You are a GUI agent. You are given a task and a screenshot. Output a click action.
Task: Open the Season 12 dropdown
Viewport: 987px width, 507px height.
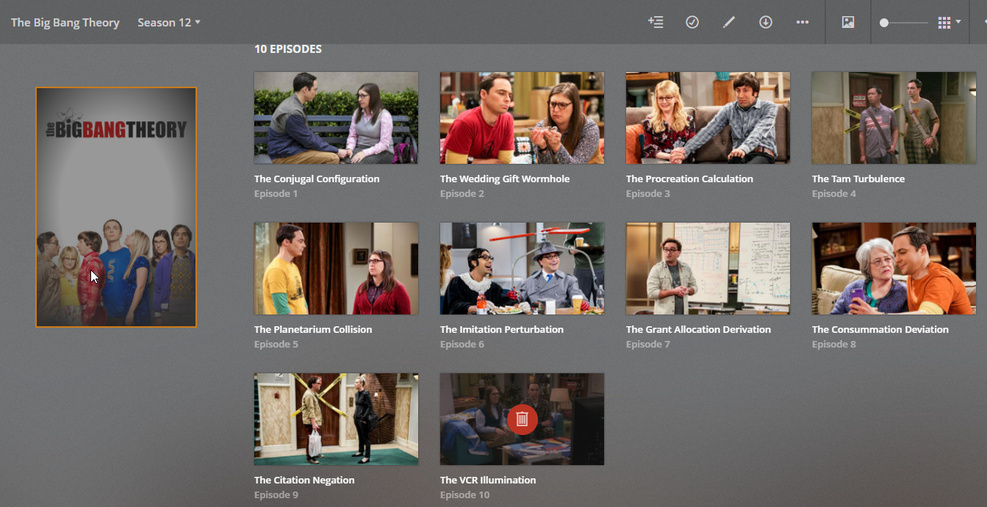coord(169,23)
